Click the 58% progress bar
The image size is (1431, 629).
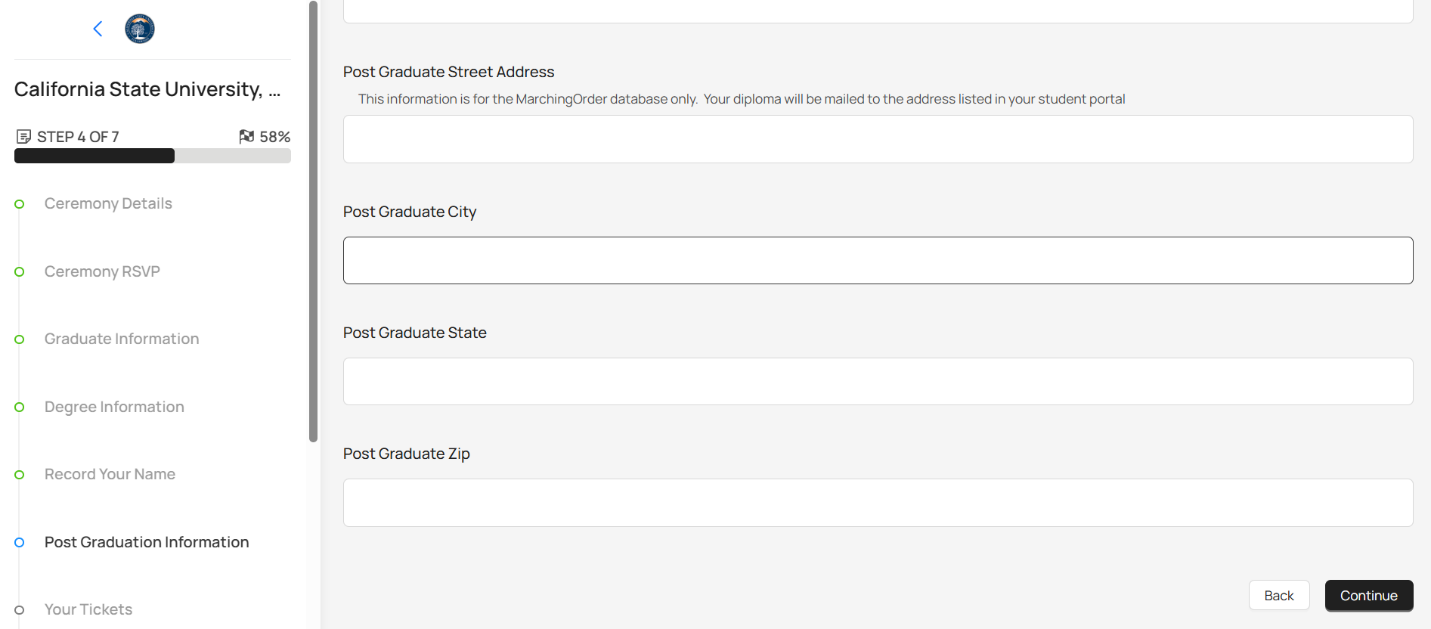click(152, 156)
